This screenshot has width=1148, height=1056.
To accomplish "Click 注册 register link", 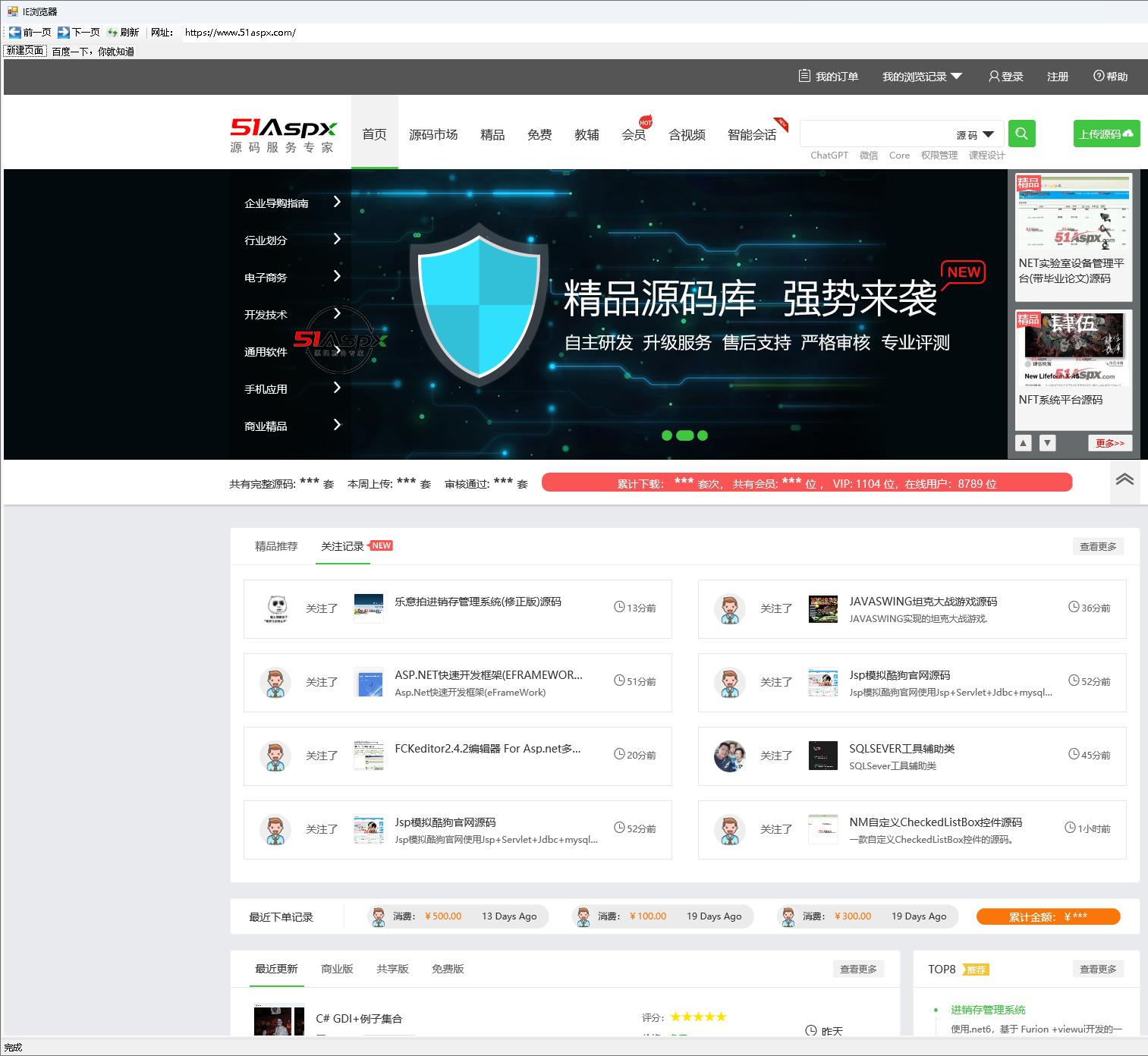I will tap(1057, 77).
